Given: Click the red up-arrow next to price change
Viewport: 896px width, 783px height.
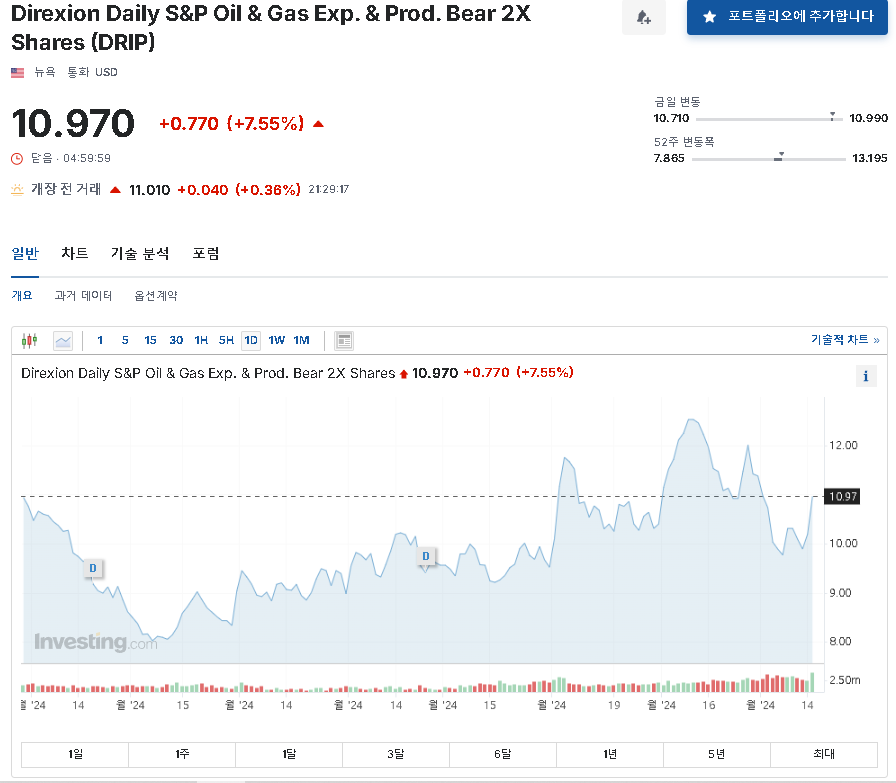Looking at the screenshot, I should tap(318, 124).
